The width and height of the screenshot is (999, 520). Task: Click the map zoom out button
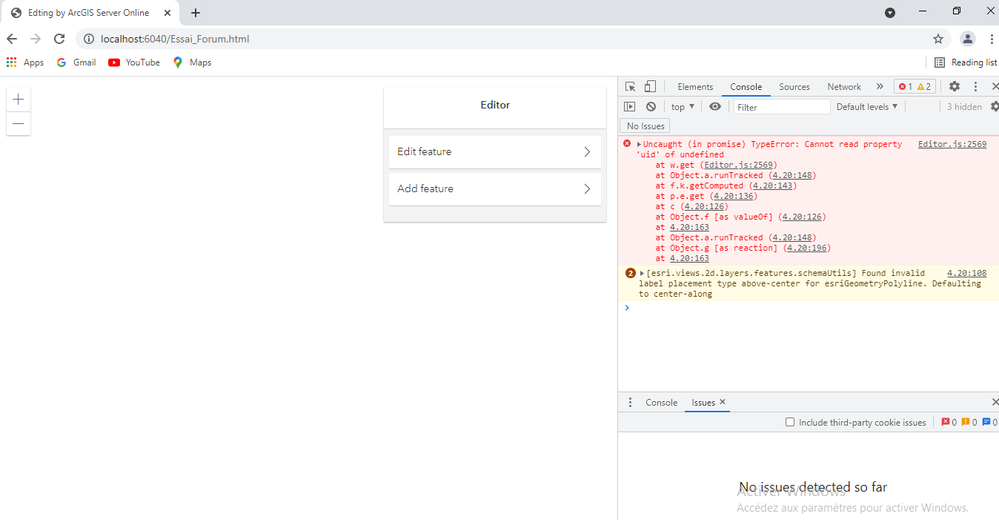pyautogui.click(x=18, y=124)
